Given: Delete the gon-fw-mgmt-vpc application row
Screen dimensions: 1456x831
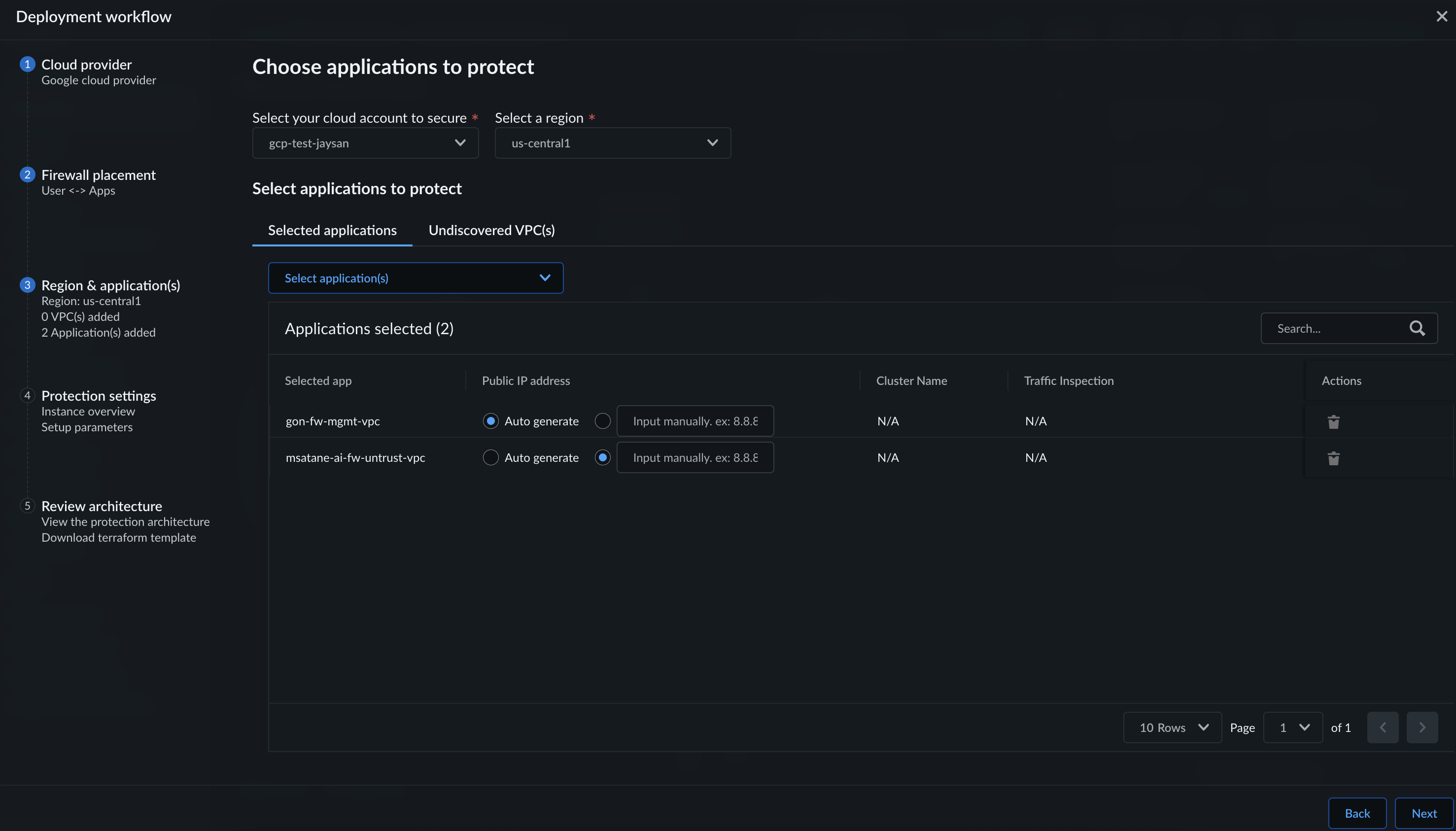Looking at the screenshot, I should 1333,422.
